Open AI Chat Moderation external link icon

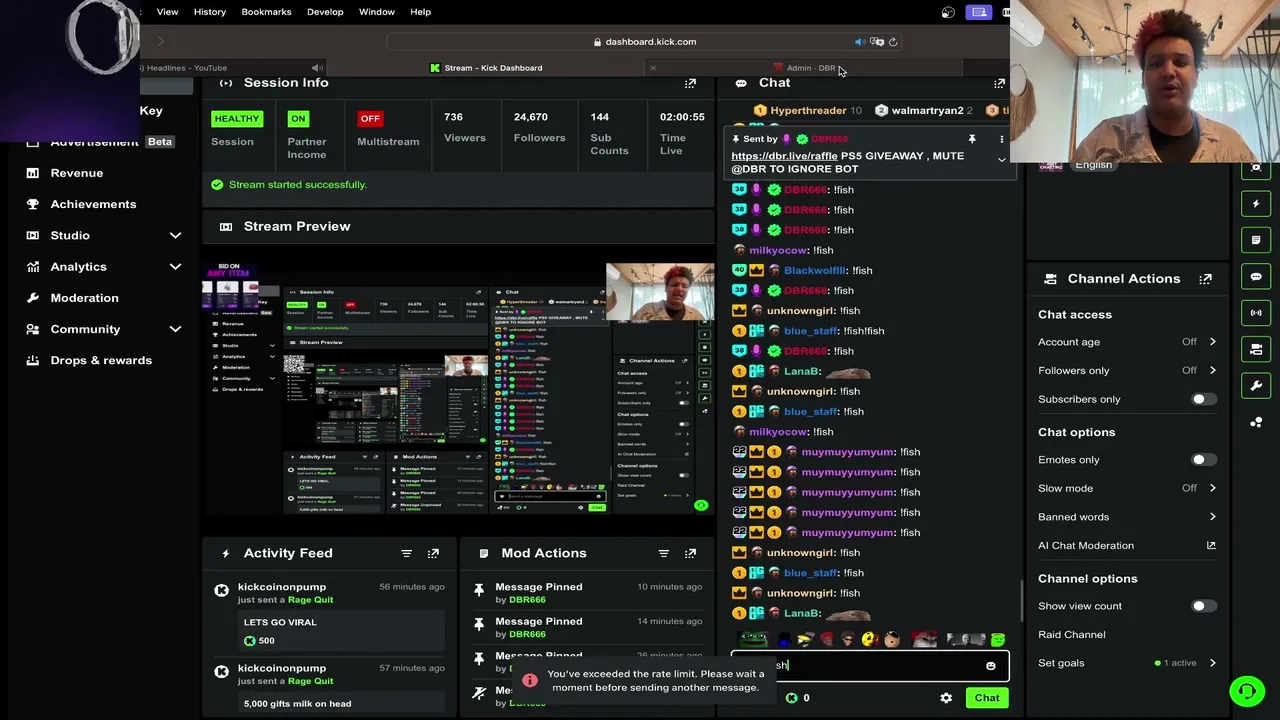(1211, 546)
